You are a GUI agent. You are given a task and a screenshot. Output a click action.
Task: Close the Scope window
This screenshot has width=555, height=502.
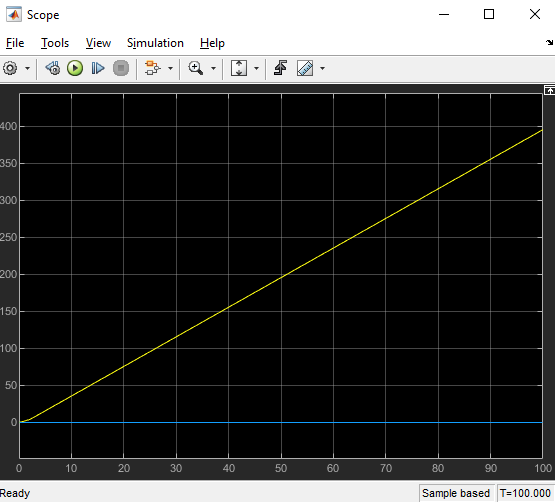pos(535,15)
